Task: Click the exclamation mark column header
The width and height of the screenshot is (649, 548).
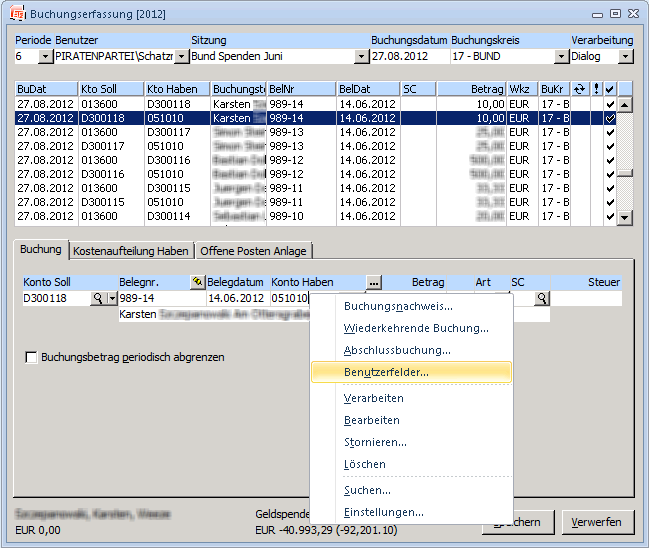Action: 596,89
